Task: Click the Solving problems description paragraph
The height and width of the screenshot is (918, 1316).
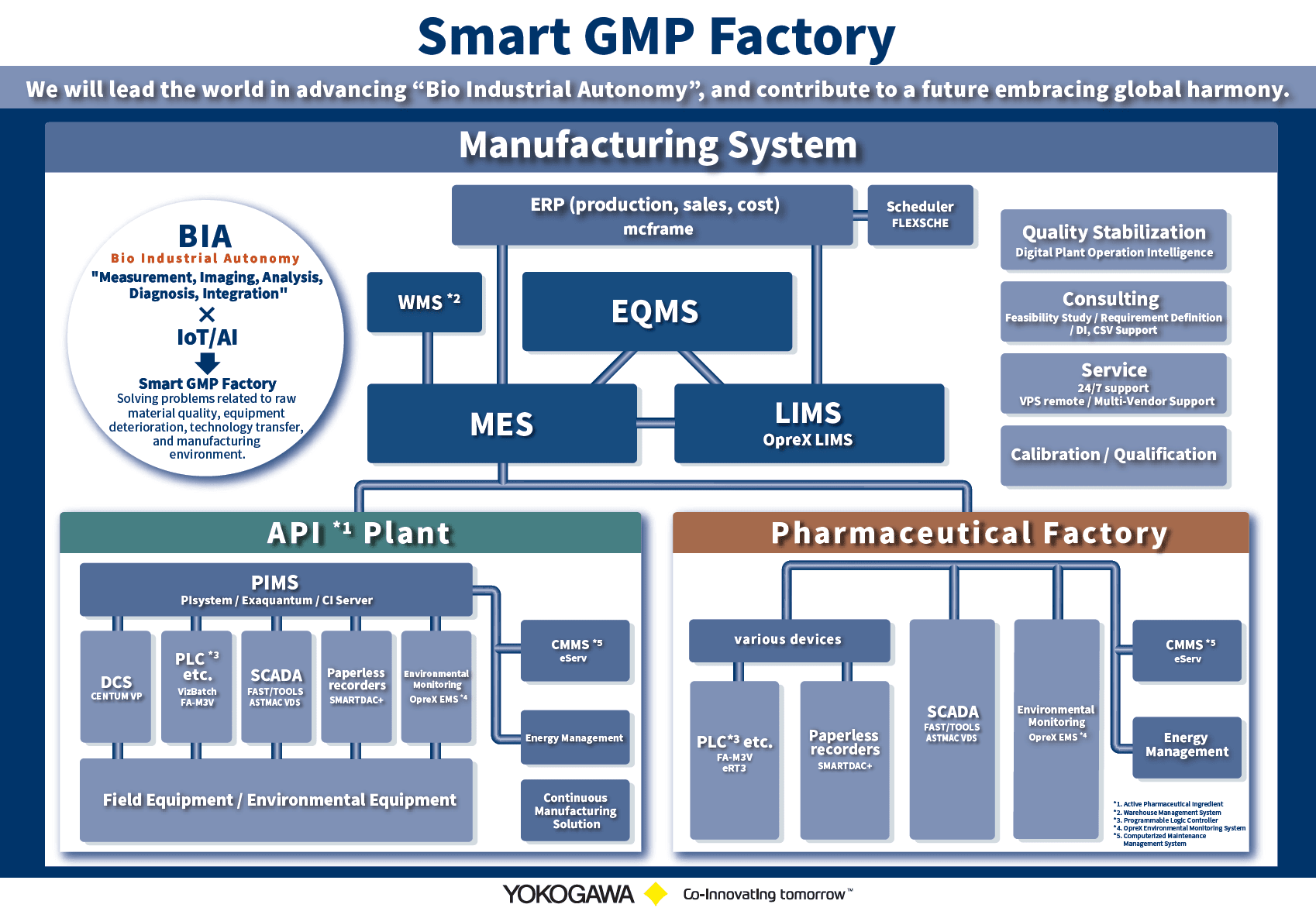Action: [206, 426]
